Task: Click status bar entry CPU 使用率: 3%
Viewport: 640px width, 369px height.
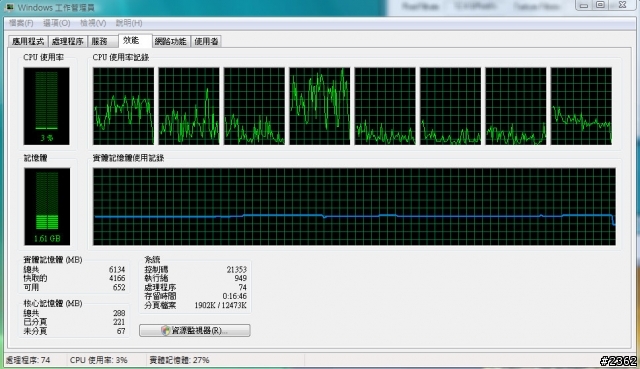Action: tap(99, 360)
